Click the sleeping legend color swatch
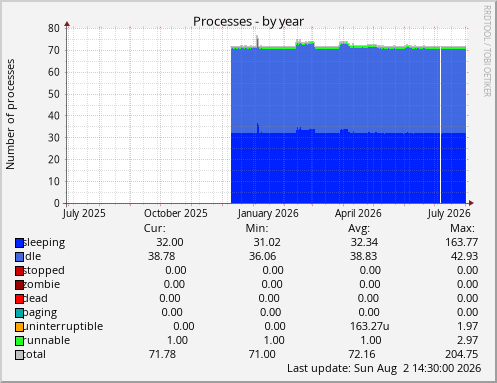The image size is (497, 383). tap(19, 243)
